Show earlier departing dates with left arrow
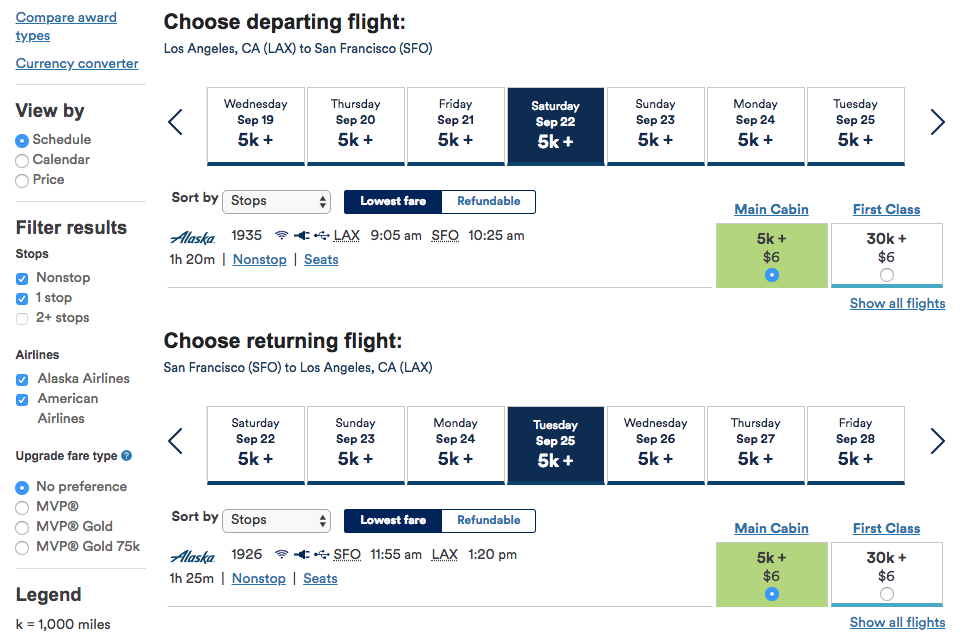965x639 pixels. point(176,123)
